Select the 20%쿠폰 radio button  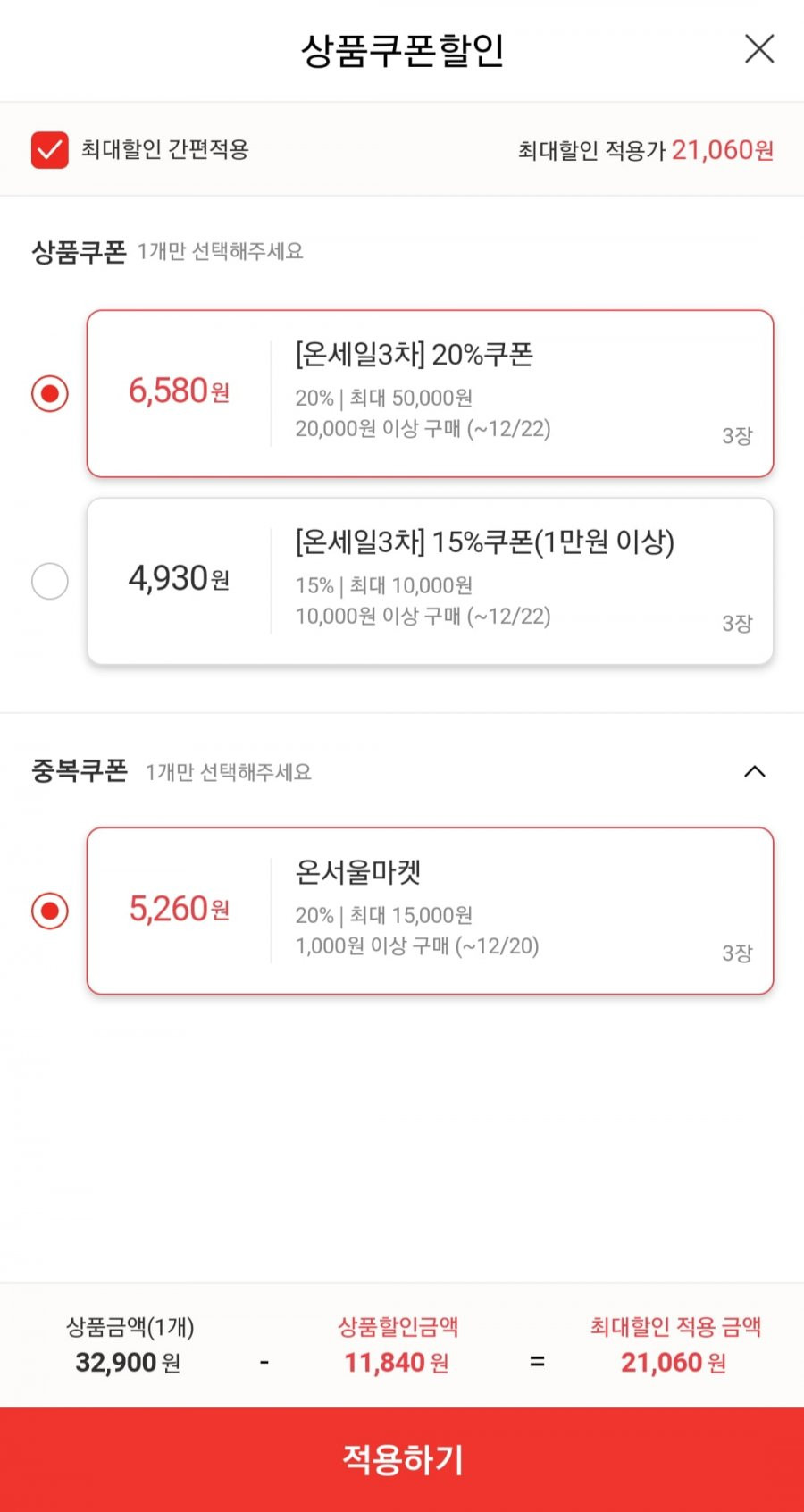point(50,393)
